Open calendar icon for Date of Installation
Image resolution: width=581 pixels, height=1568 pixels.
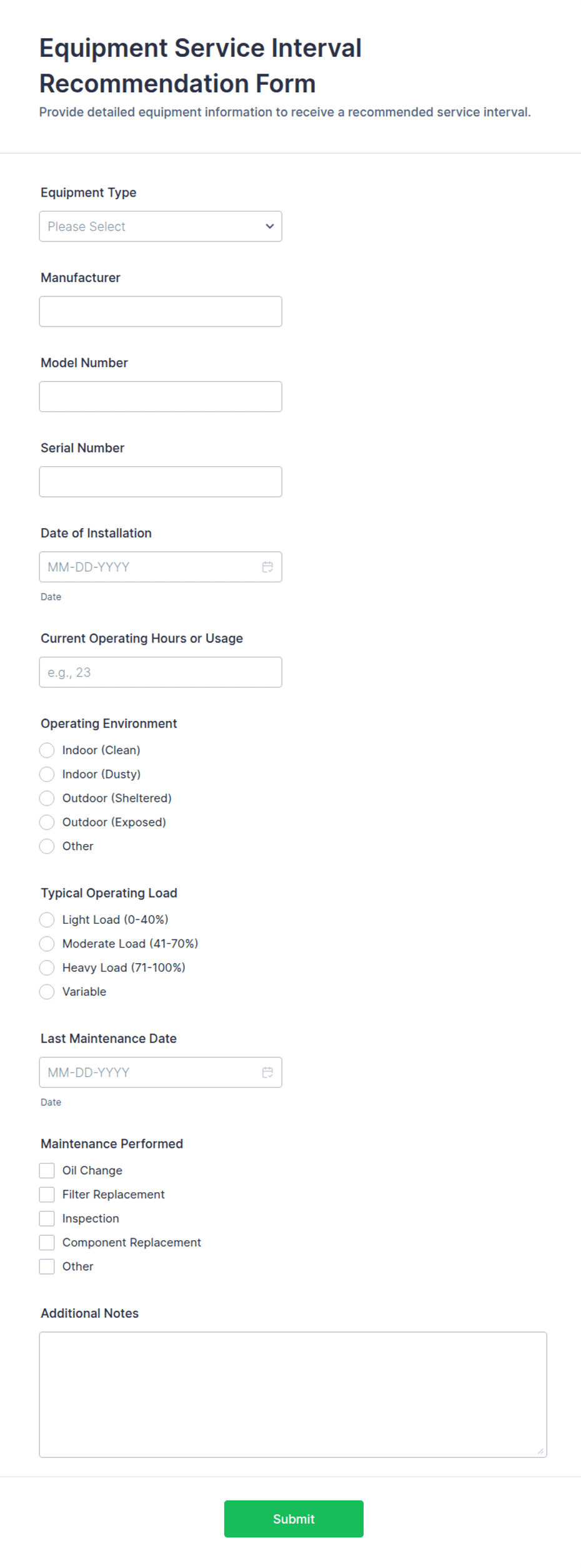coord(267,567)
